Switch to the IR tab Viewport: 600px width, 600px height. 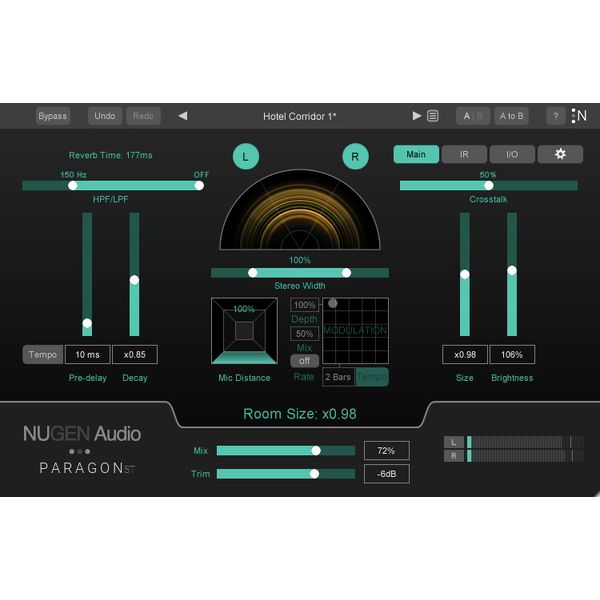point(464,154)
